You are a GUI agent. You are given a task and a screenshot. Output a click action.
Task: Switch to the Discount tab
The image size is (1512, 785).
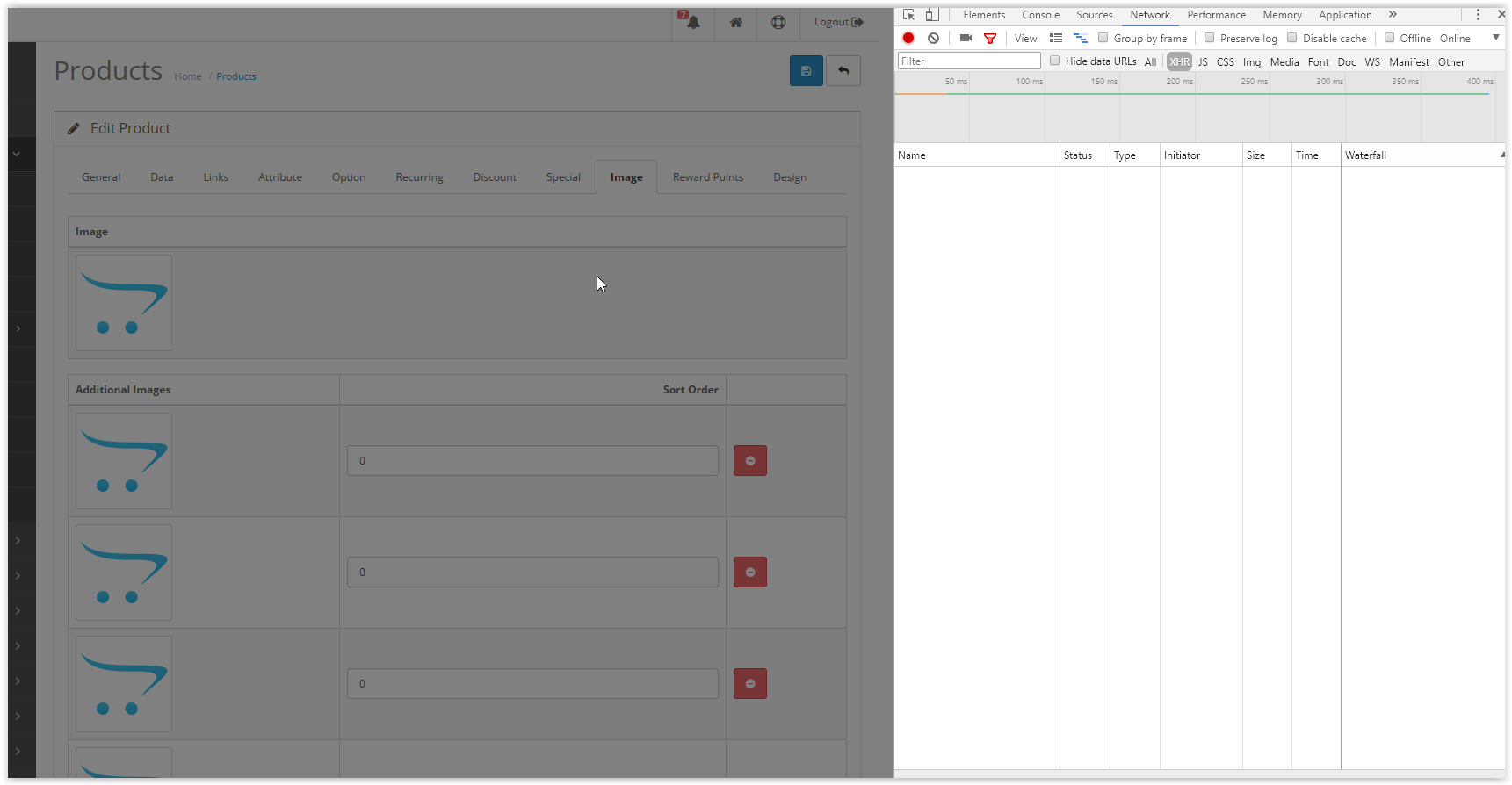click(x=495, y=177)
